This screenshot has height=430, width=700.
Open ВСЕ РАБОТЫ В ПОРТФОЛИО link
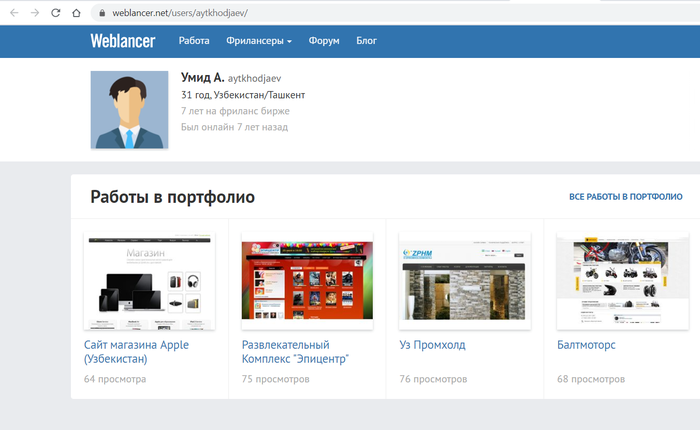[x=625, y=196]
